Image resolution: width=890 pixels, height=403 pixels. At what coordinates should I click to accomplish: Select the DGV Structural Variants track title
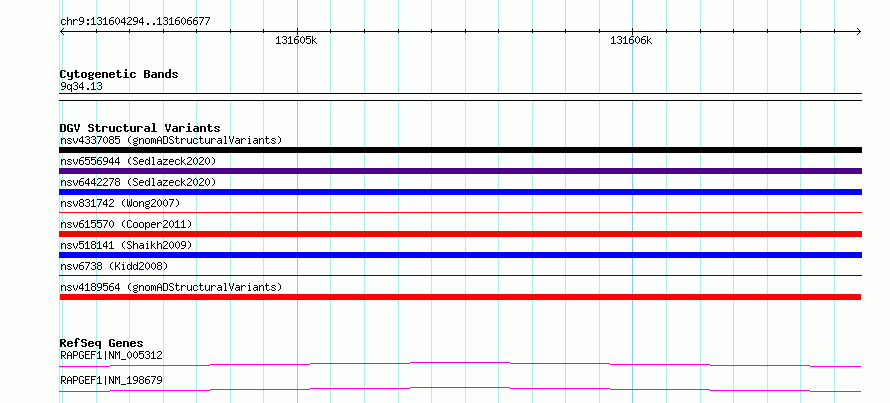coord(140,128)
